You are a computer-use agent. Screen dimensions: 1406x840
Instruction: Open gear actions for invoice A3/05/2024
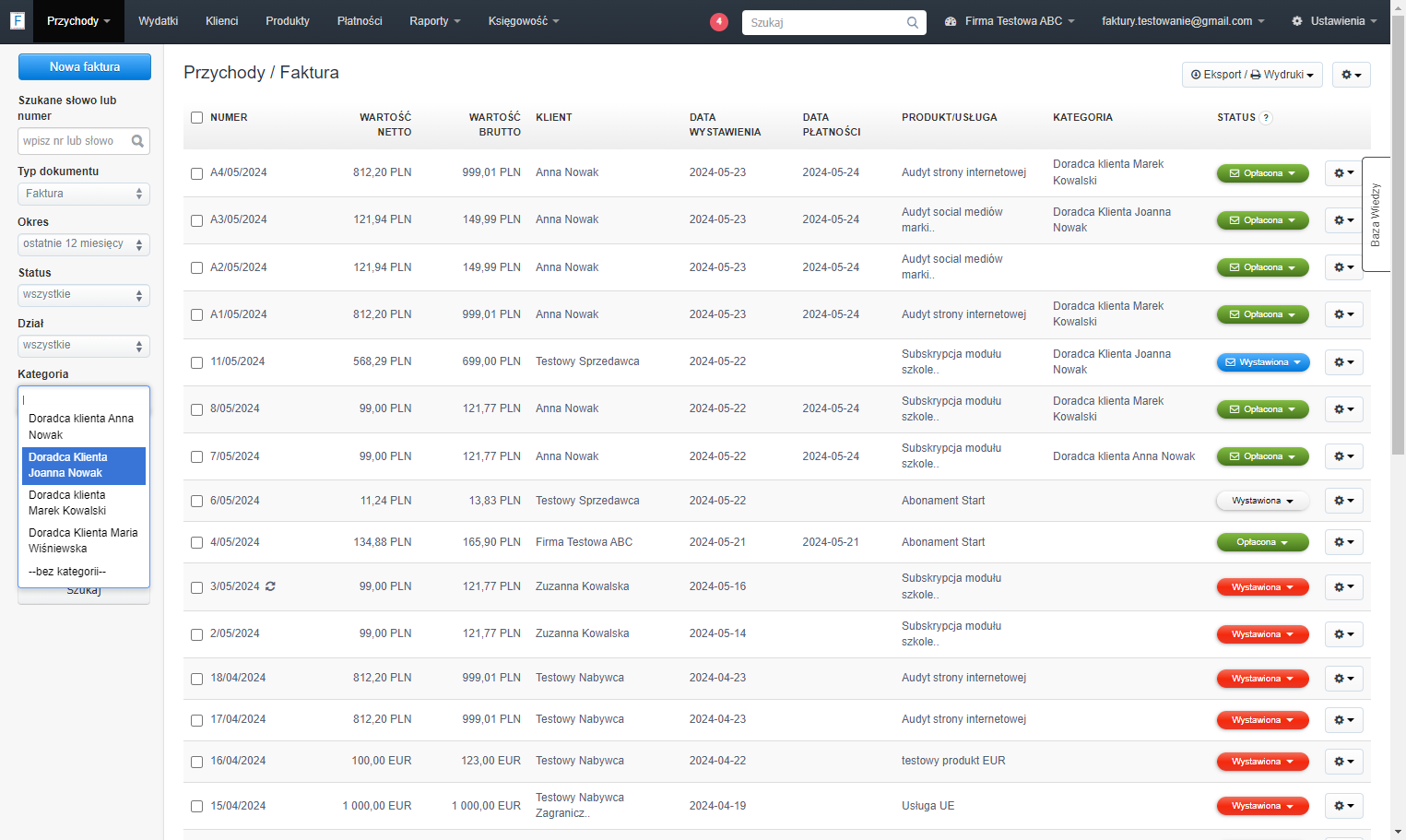[x=1343, y=220]
